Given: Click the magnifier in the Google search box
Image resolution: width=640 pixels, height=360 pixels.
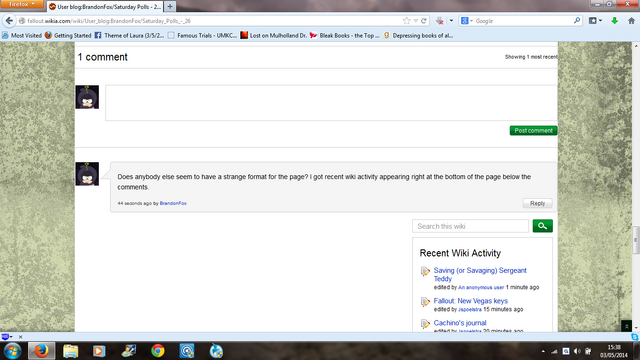Looking at the screenshot, I should tap(577, 20).
